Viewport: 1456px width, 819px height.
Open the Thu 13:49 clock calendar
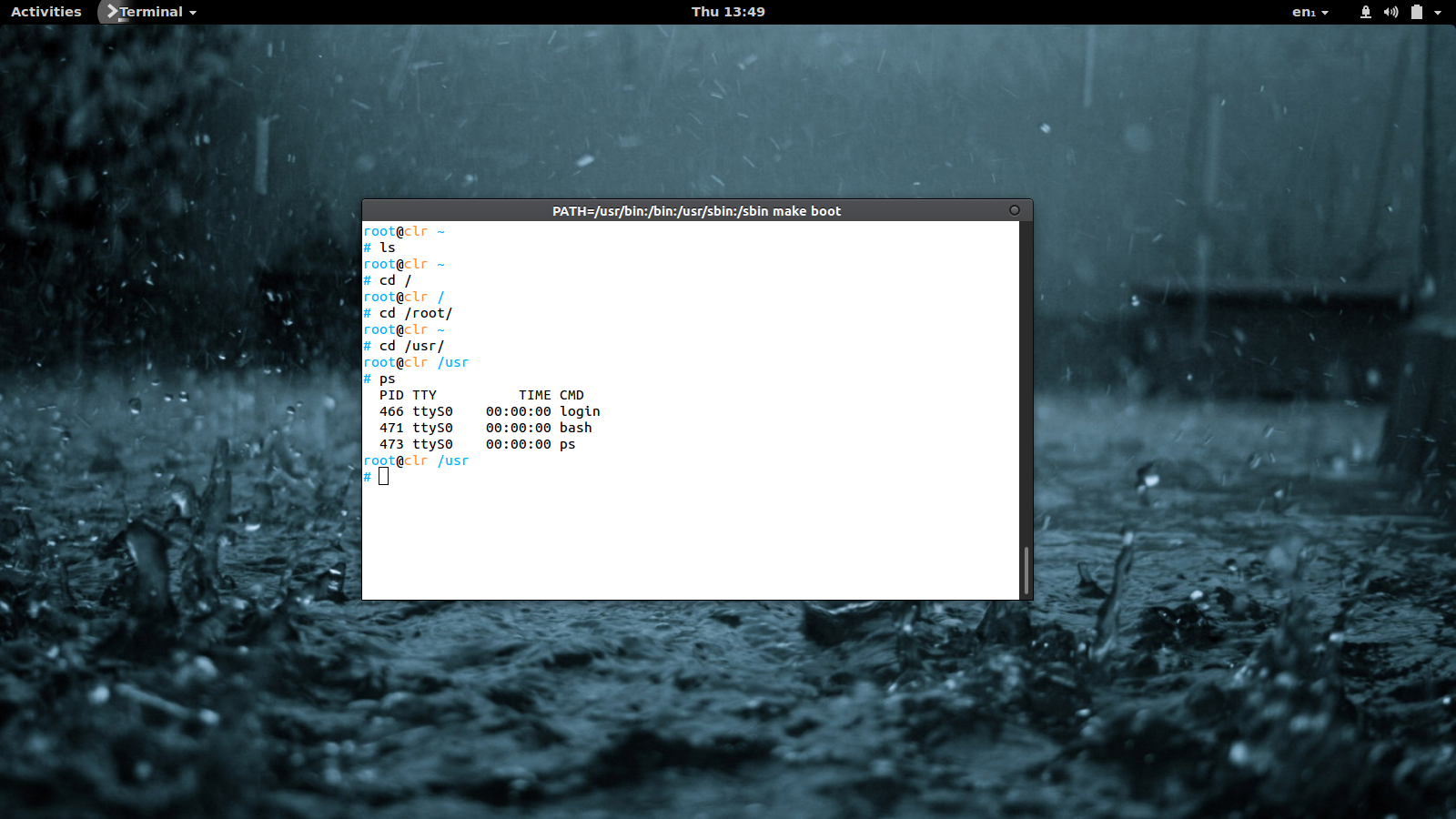pyautogui.click(x=728, y=12)
